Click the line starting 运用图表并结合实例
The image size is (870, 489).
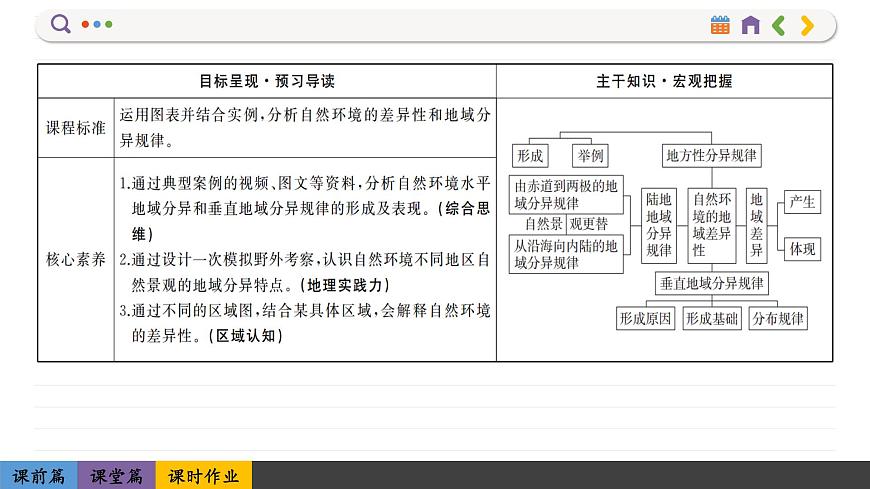[x=305, y=115]
